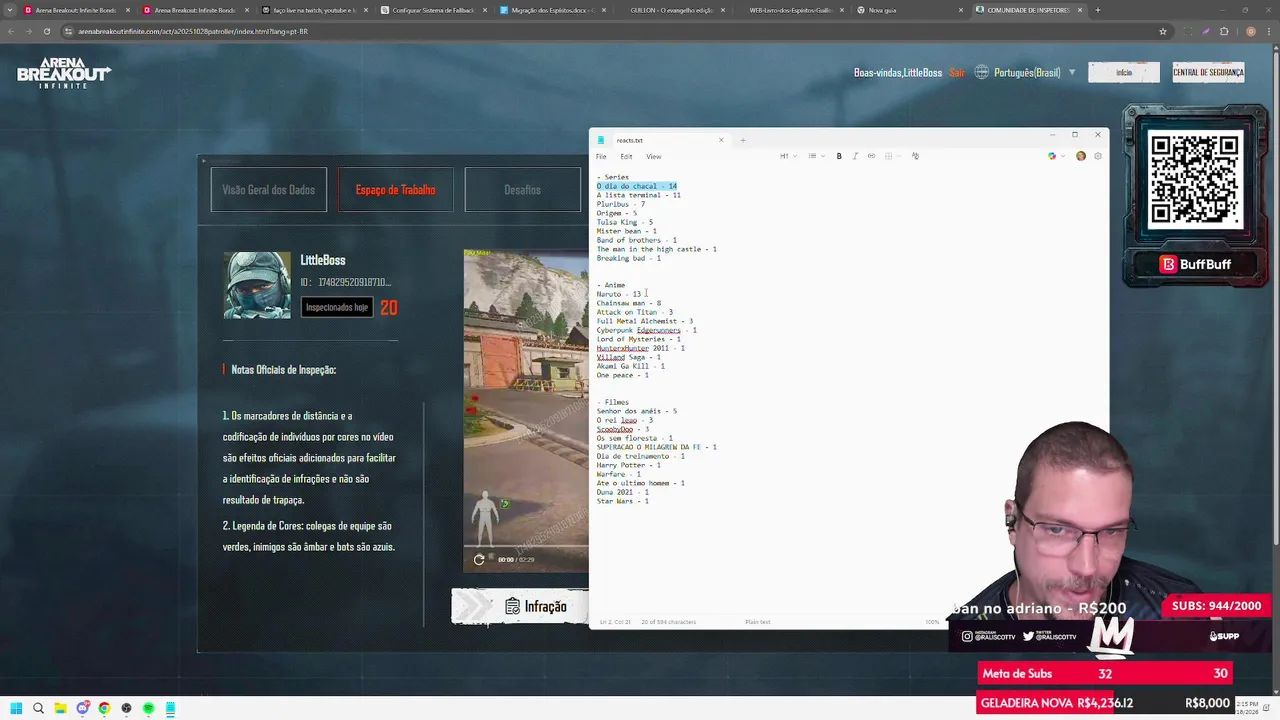Open Central de Segurança
Screen dimensions: 1280x720
click(1208, 72)
